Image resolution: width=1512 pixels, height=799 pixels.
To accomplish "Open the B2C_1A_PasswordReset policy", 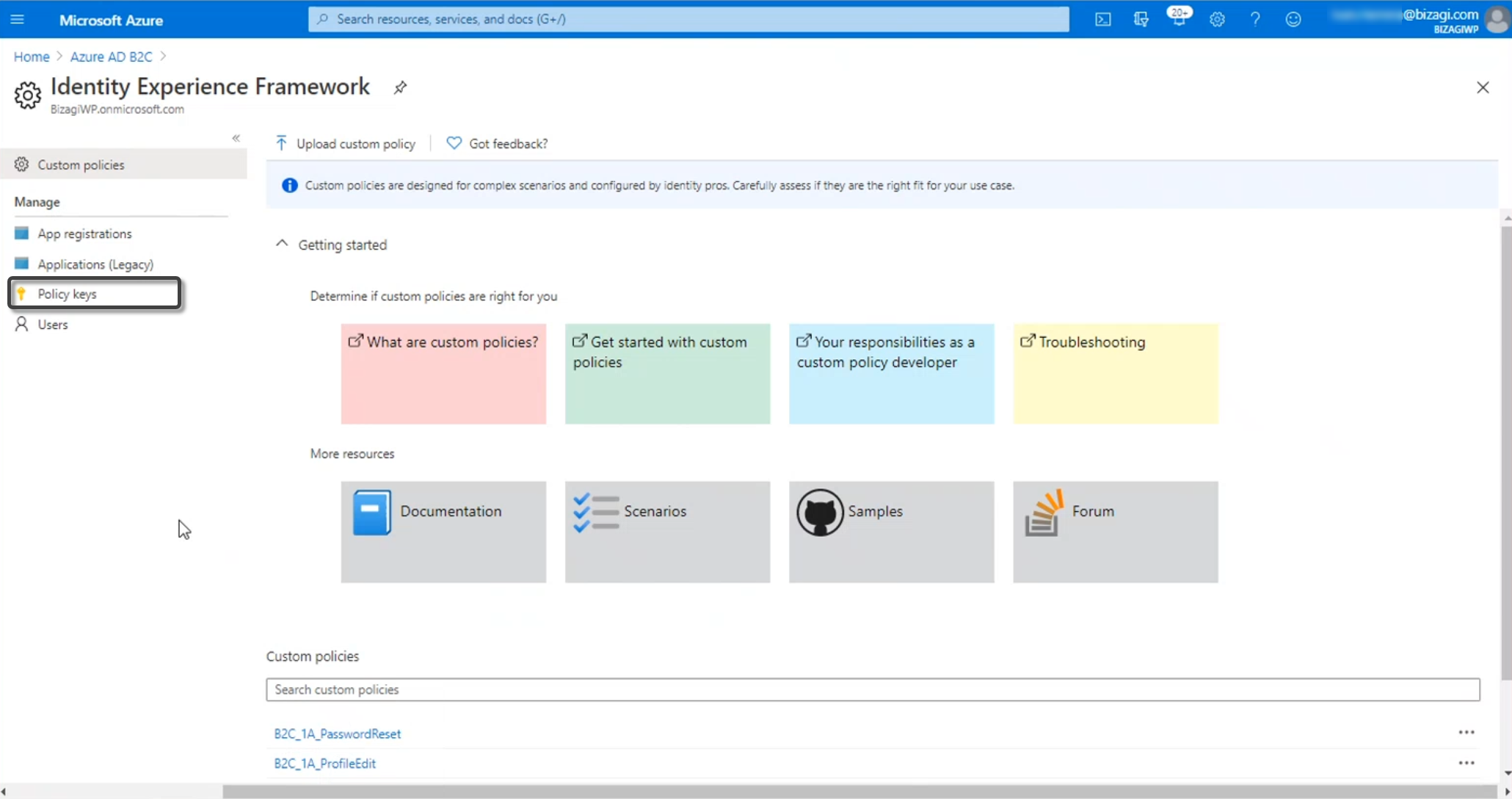I will pyautogui.click(x=338, y=734).
